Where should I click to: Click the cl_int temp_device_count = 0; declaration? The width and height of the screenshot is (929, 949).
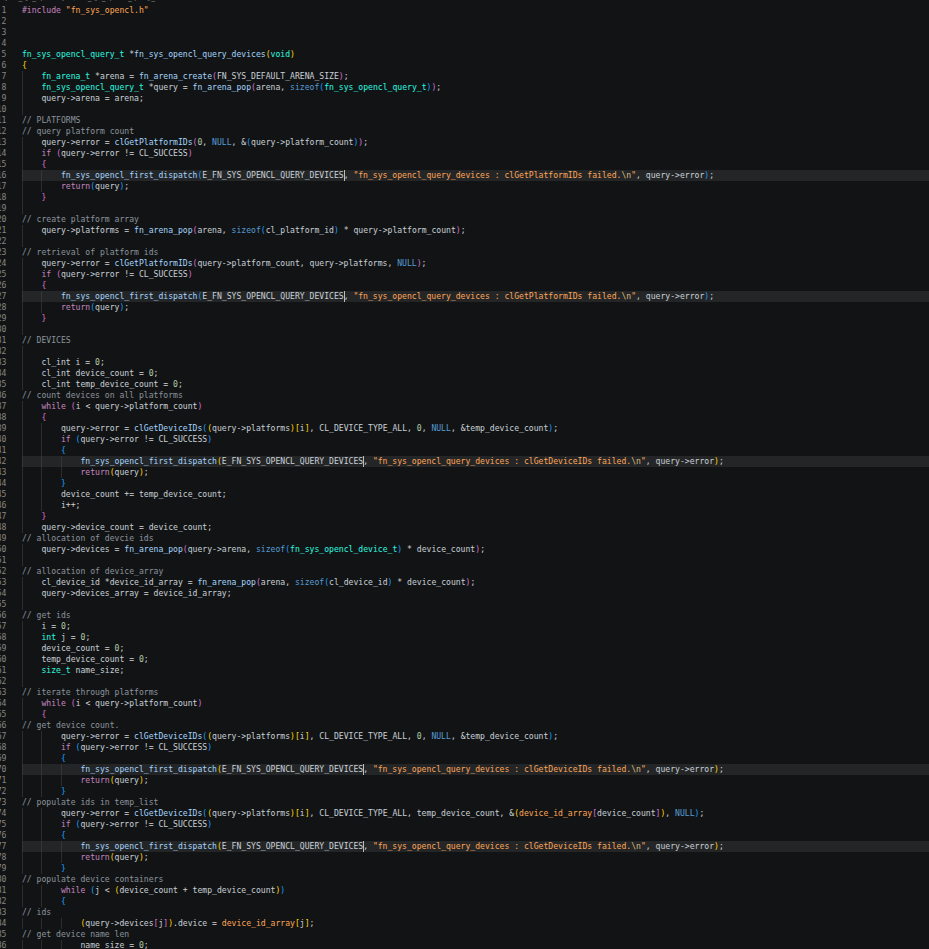(x=112, y=384)
